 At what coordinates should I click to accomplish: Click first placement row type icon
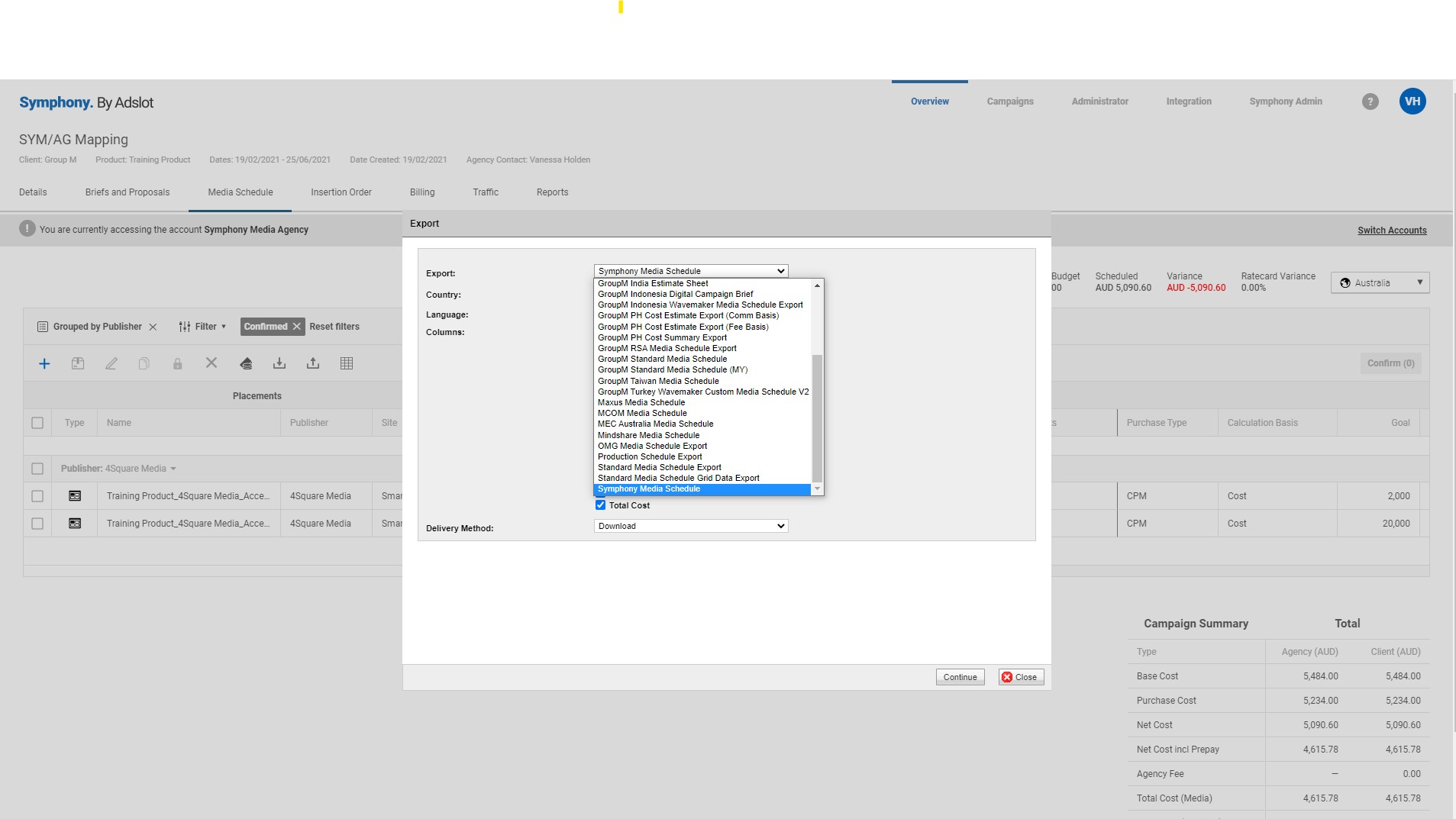pyautogui.click(x=75, y=496)
